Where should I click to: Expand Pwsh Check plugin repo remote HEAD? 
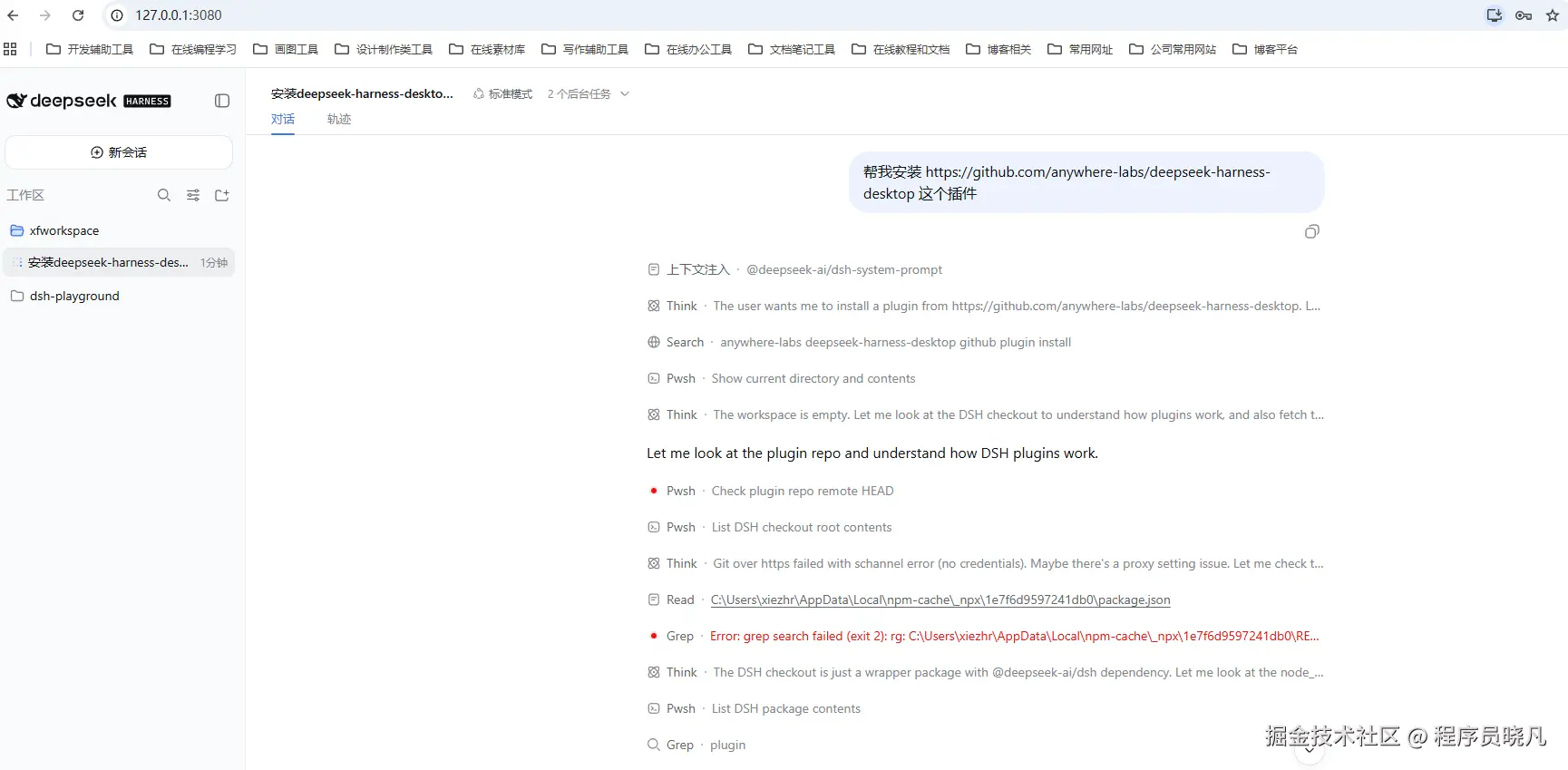click(770, 491)
